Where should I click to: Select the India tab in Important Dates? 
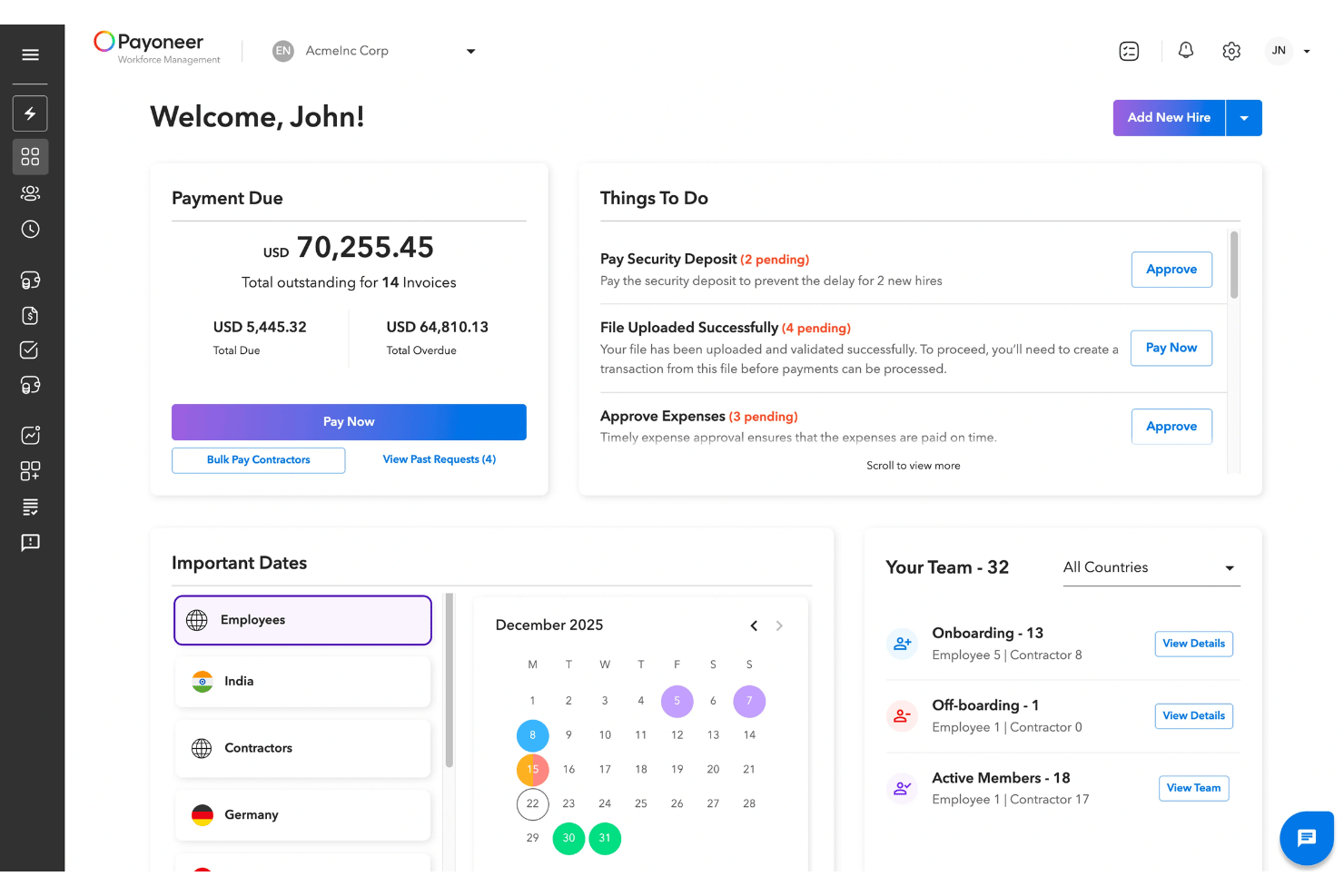302,682
